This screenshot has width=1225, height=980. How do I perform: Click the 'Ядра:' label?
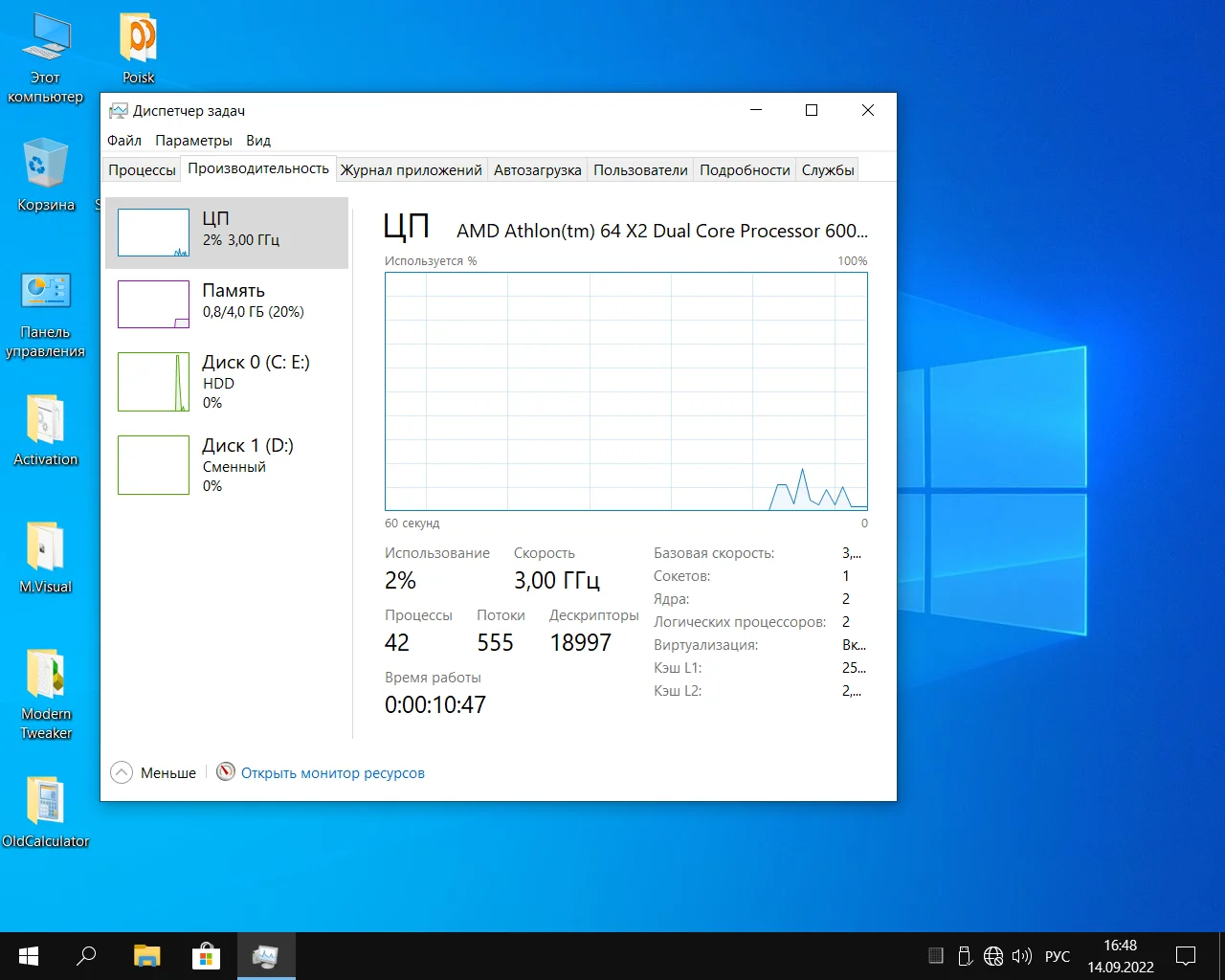pyautogui.click(x=671, y=599)
